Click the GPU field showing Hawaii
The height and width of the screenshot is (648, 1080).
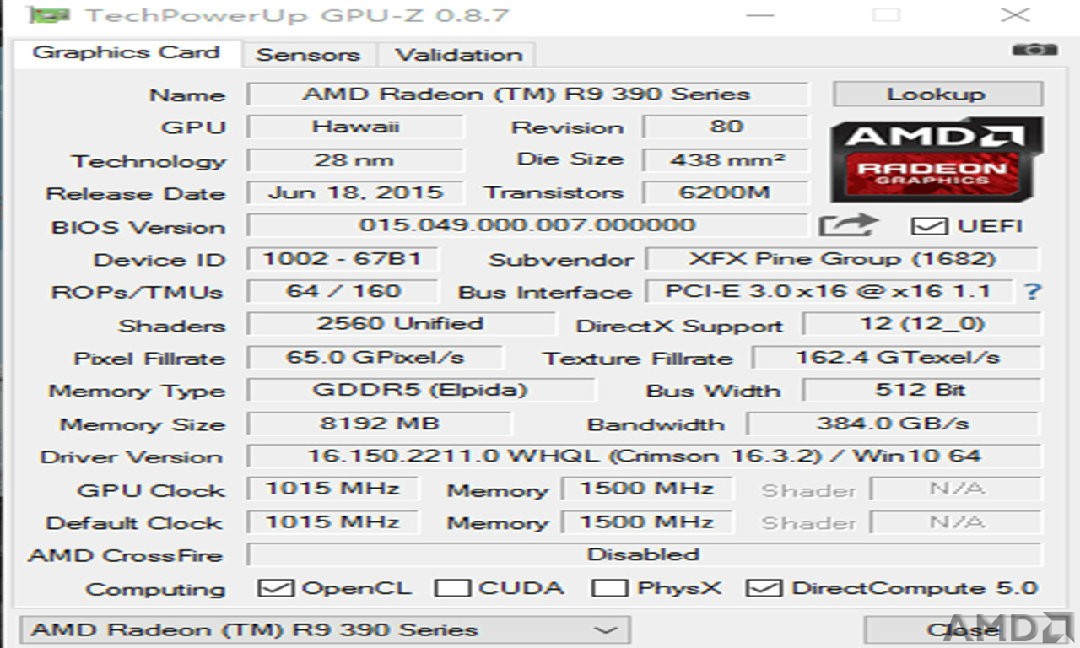[355, 127]
